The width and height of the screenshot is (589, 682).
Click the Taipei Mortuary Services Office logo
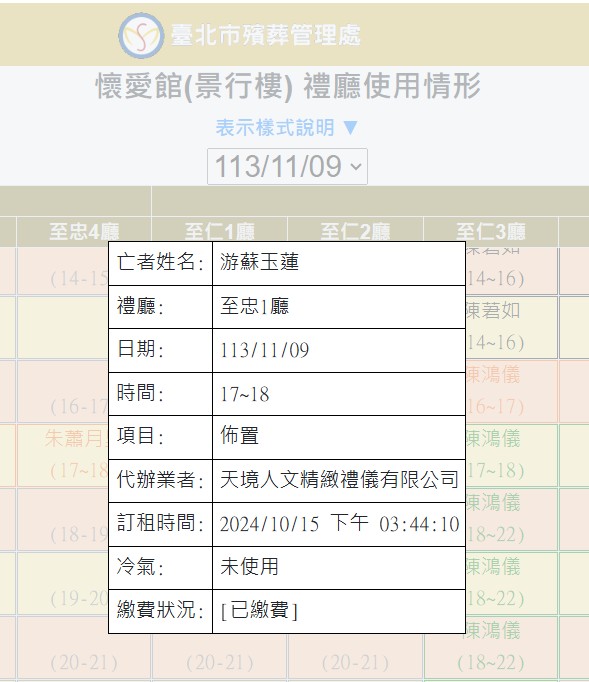[x=141, y=36]
